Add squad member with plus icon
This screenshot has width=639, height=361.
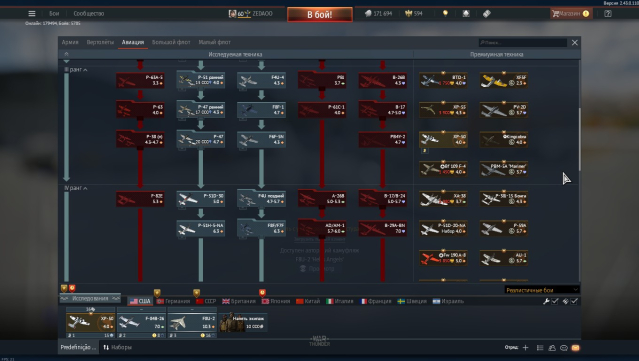pos(525,348)
